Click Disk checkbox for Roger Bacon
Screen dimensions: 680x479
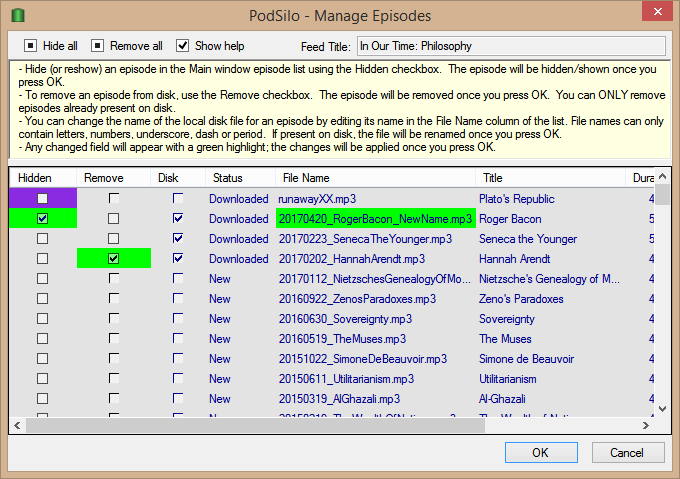point(178,218)
